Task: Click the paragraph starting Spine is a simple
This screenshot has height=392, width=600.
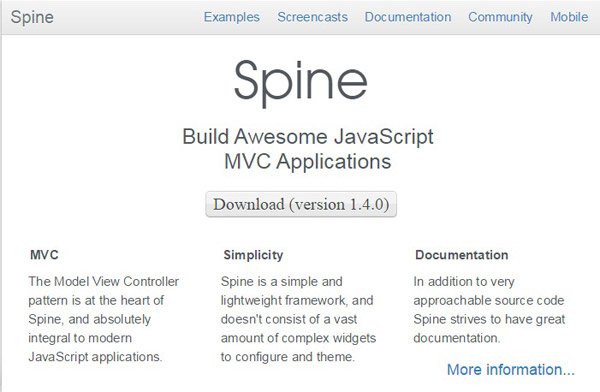Action: (298, 319)
